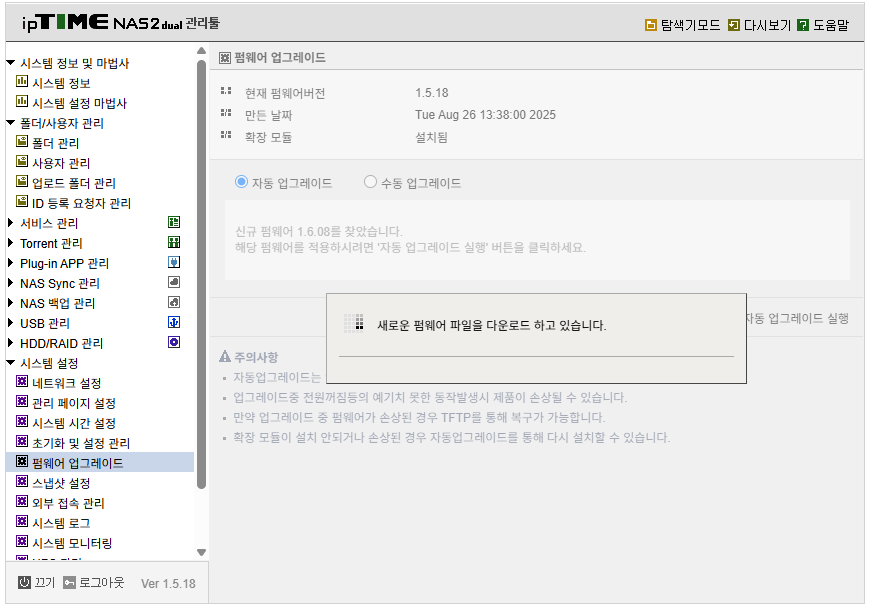The image size is (880, 615).
Task: Click the 로그아웃 label
Action: tap(102, 583)
